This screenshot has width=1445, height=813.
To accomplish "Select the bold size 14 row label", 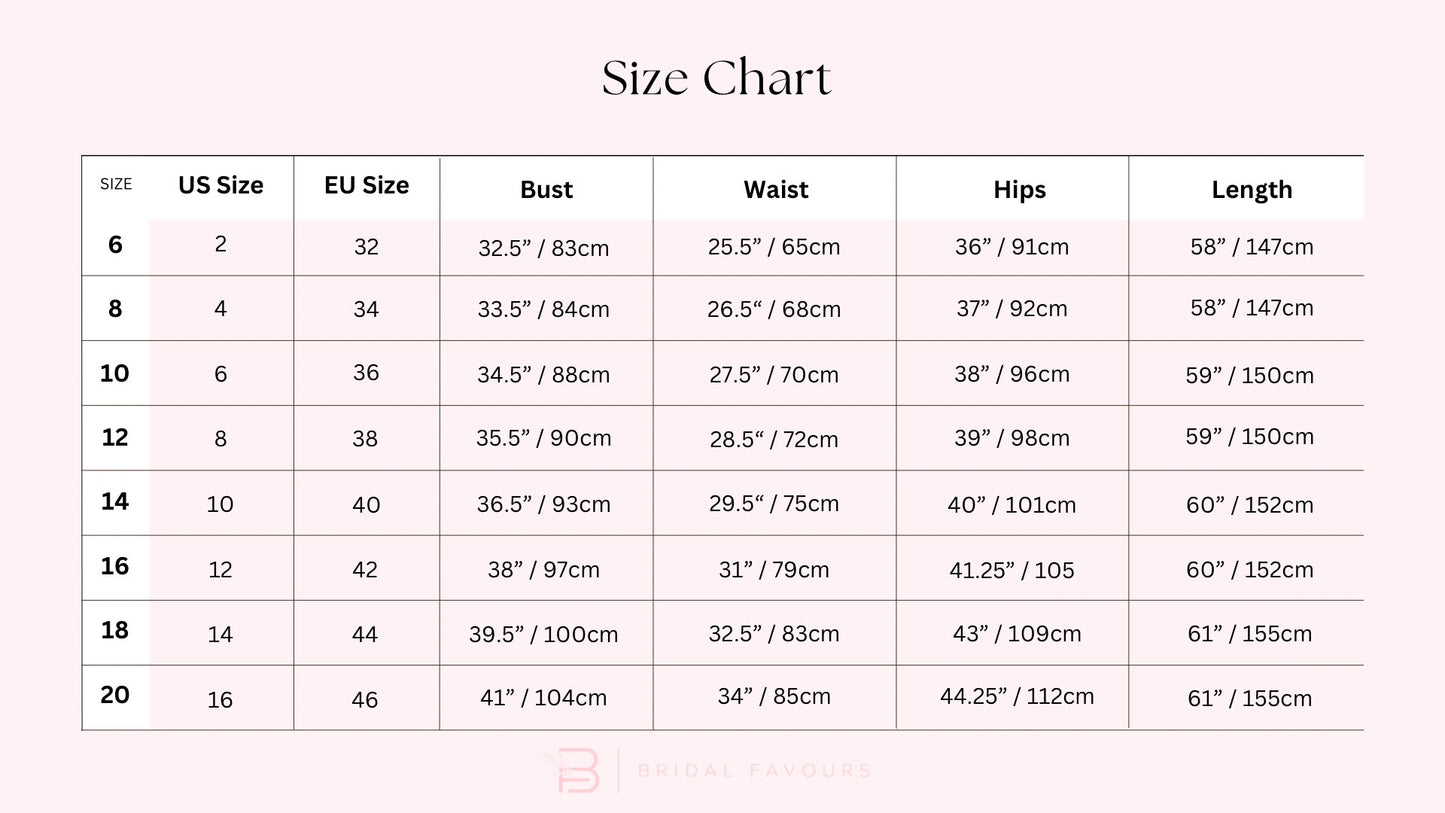I will [115, 501].
